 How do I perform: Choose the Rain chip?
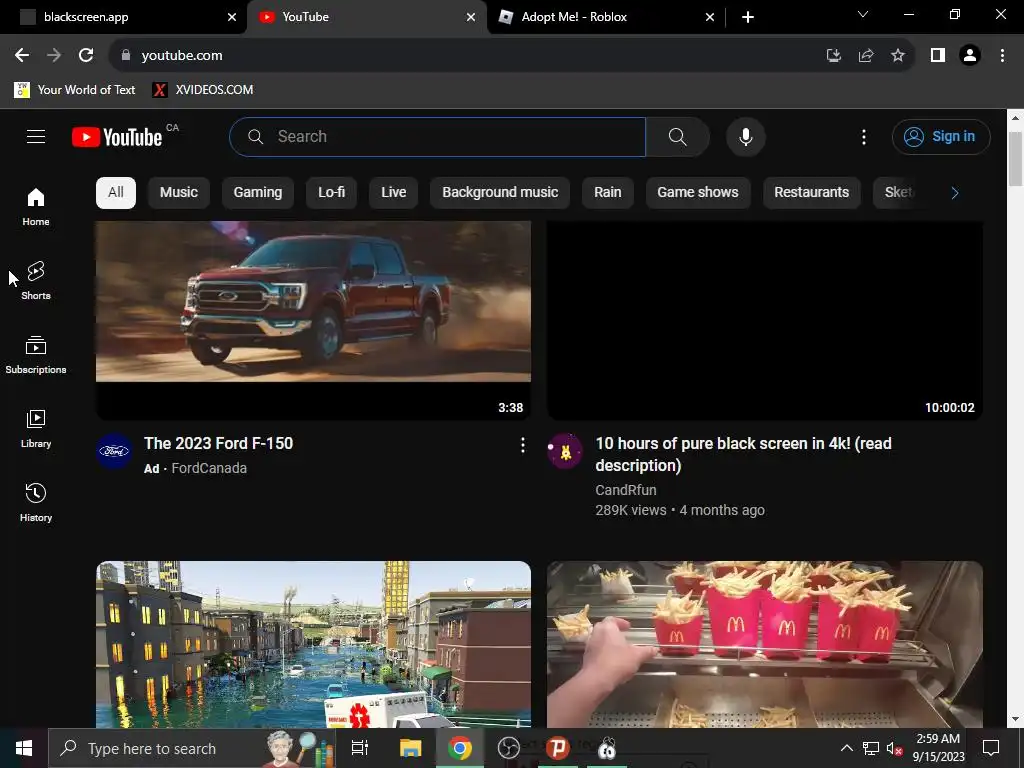click(x=607, y=193)
